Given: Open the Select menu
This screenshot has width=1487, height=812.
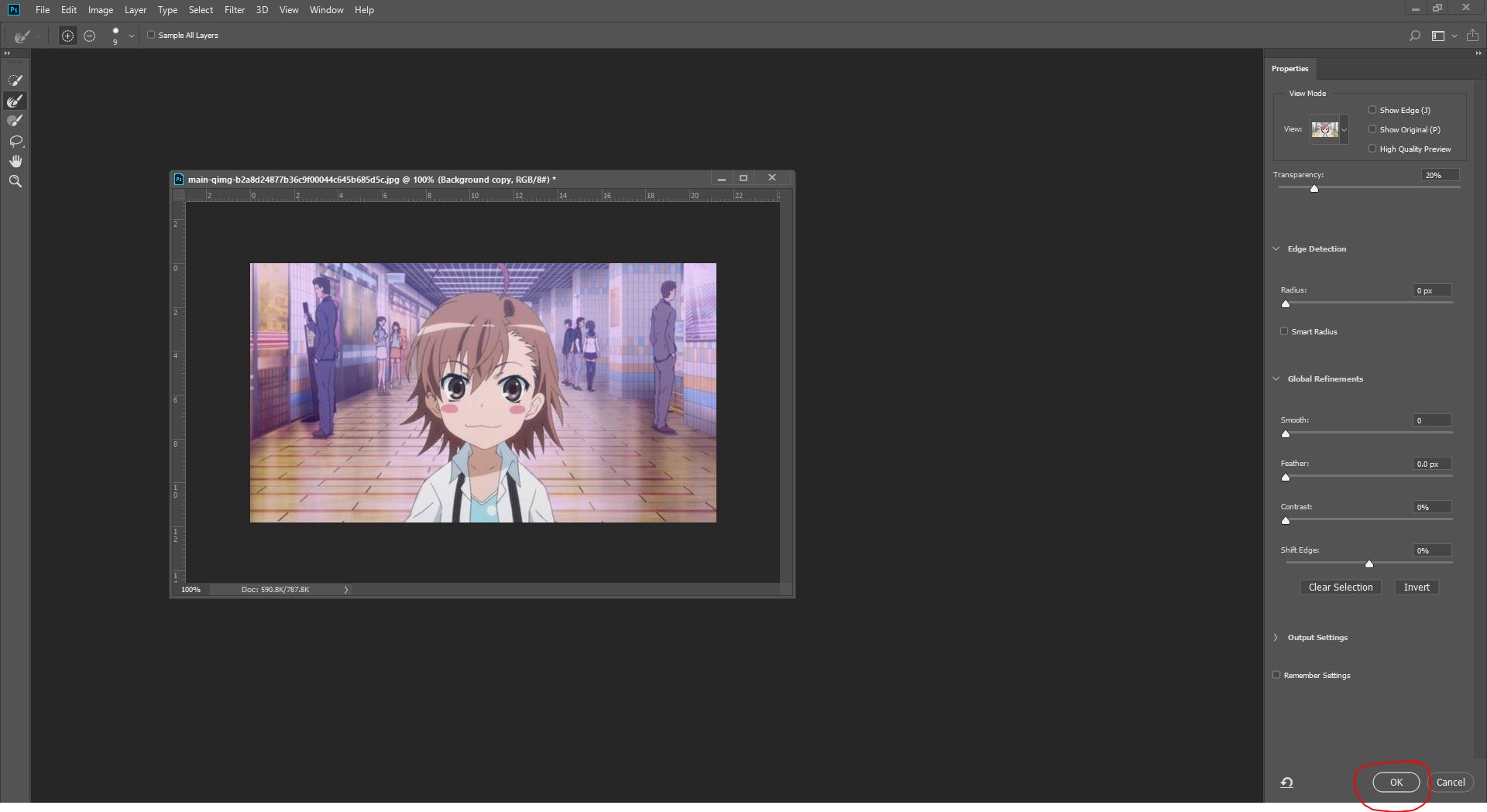Looking at the screenshot, I should pos(201,10).
